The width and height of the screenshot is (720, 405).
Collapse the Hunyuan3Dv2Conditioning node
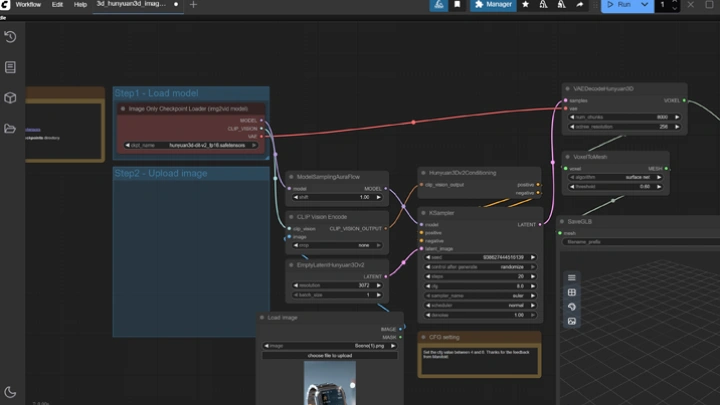point(423,173)
